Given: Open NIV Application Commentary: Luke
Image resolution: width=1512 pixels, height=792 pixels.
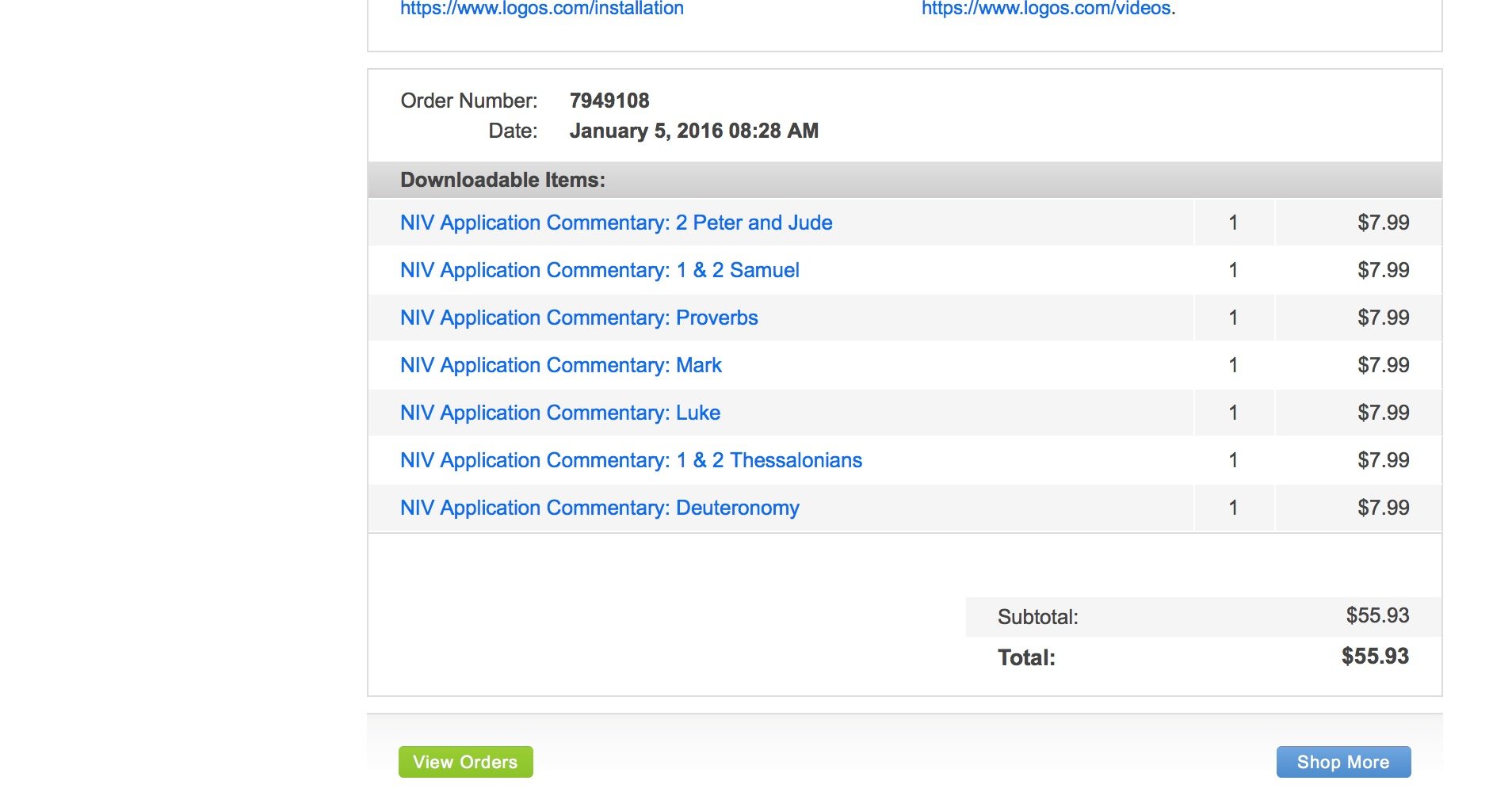Looking at the screenshot, I should tap(559, 413).
